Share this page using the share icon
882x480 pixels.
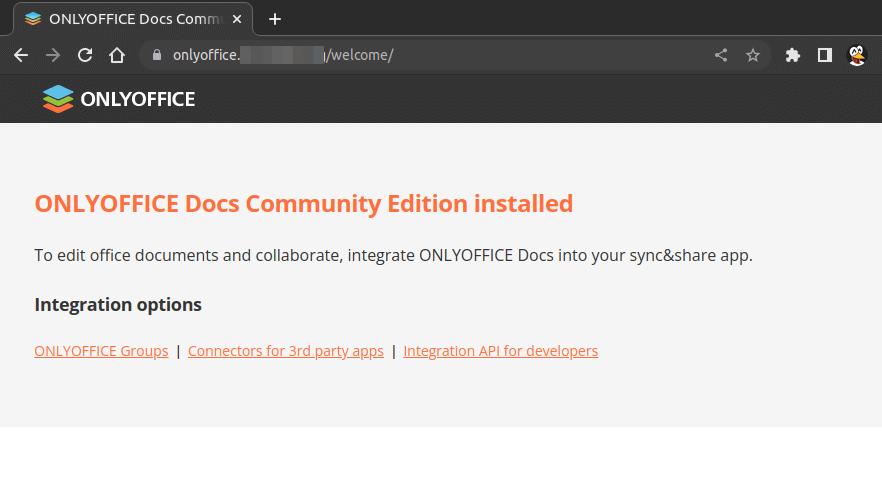click(x=721, y=56)
